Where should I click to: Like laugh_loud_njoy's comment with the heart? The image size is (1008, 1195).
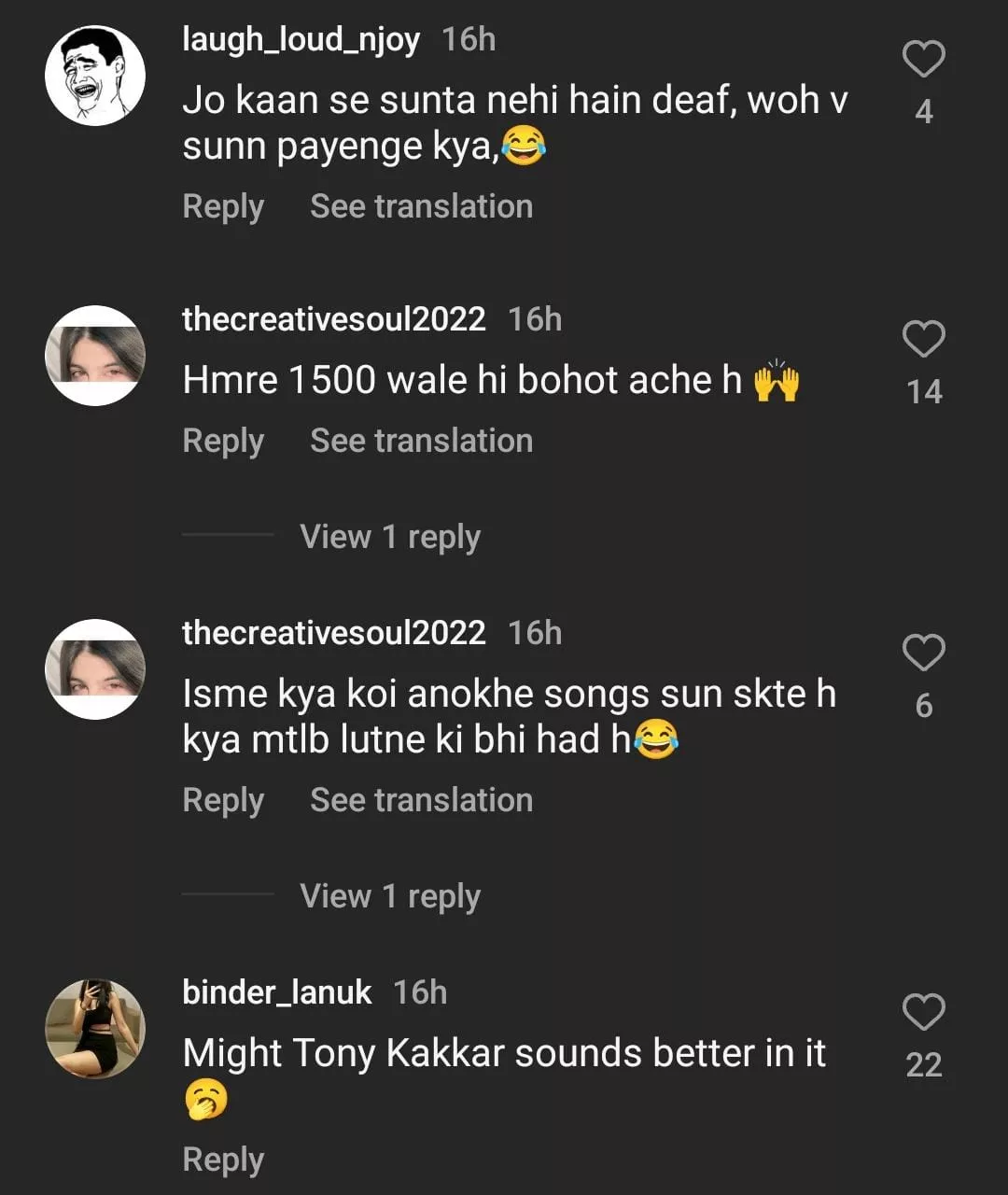click(x=923, y=60)
